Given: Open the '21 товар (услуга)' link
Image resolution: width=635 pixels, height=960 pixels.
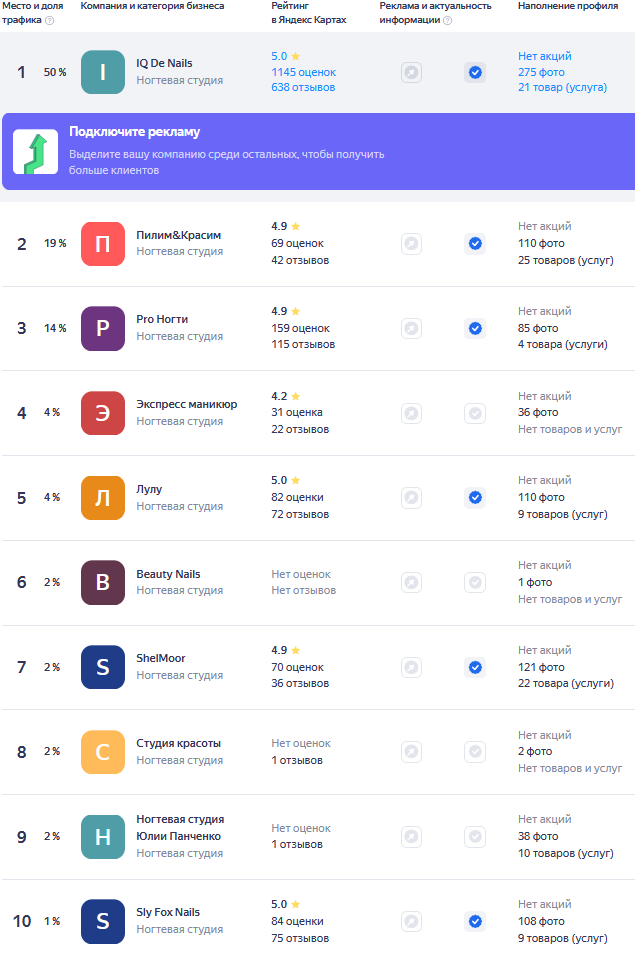Looking at the screenshot, I should pos(563,88).
